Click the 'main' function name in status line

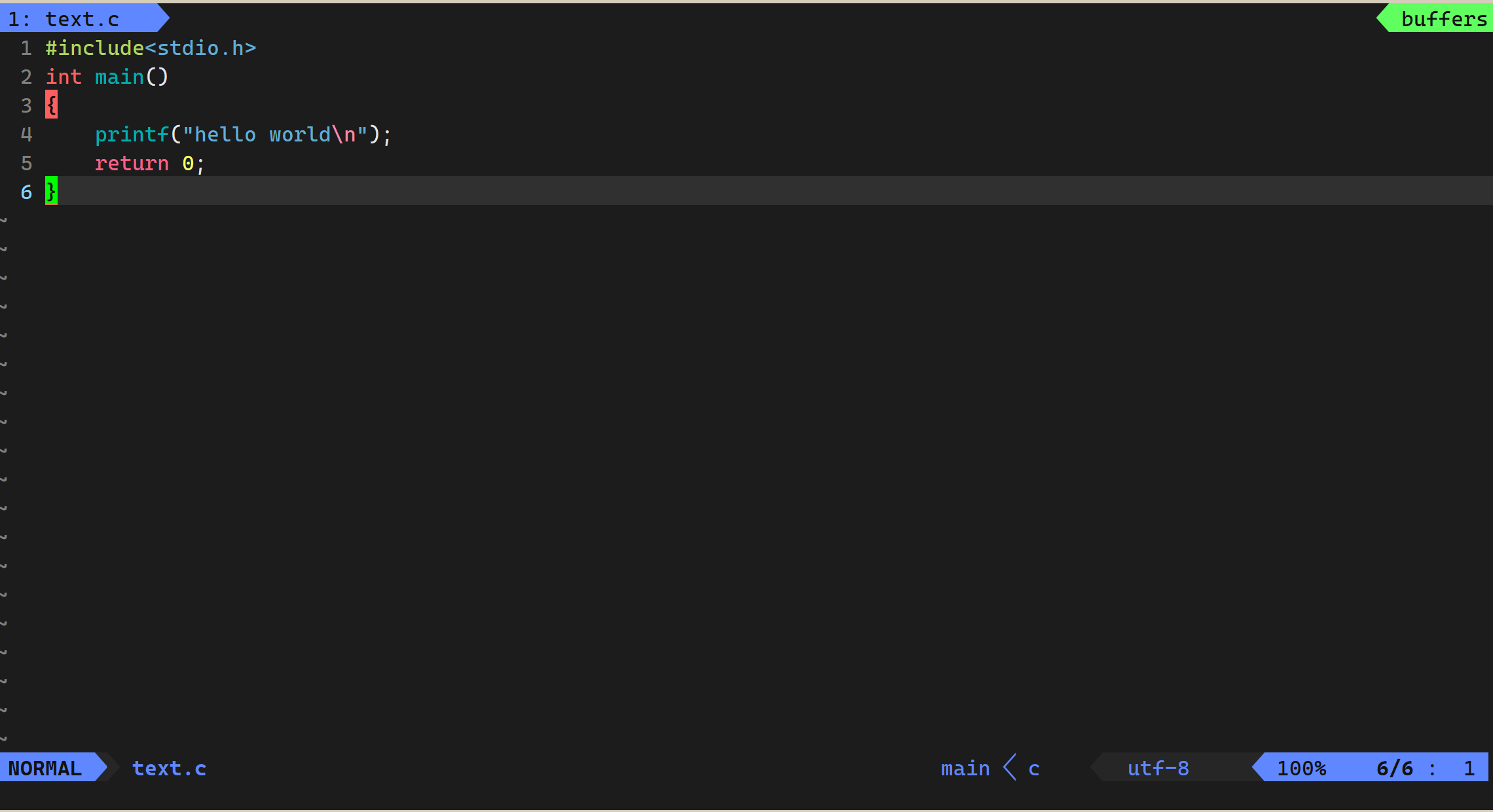tap(965, 768)
